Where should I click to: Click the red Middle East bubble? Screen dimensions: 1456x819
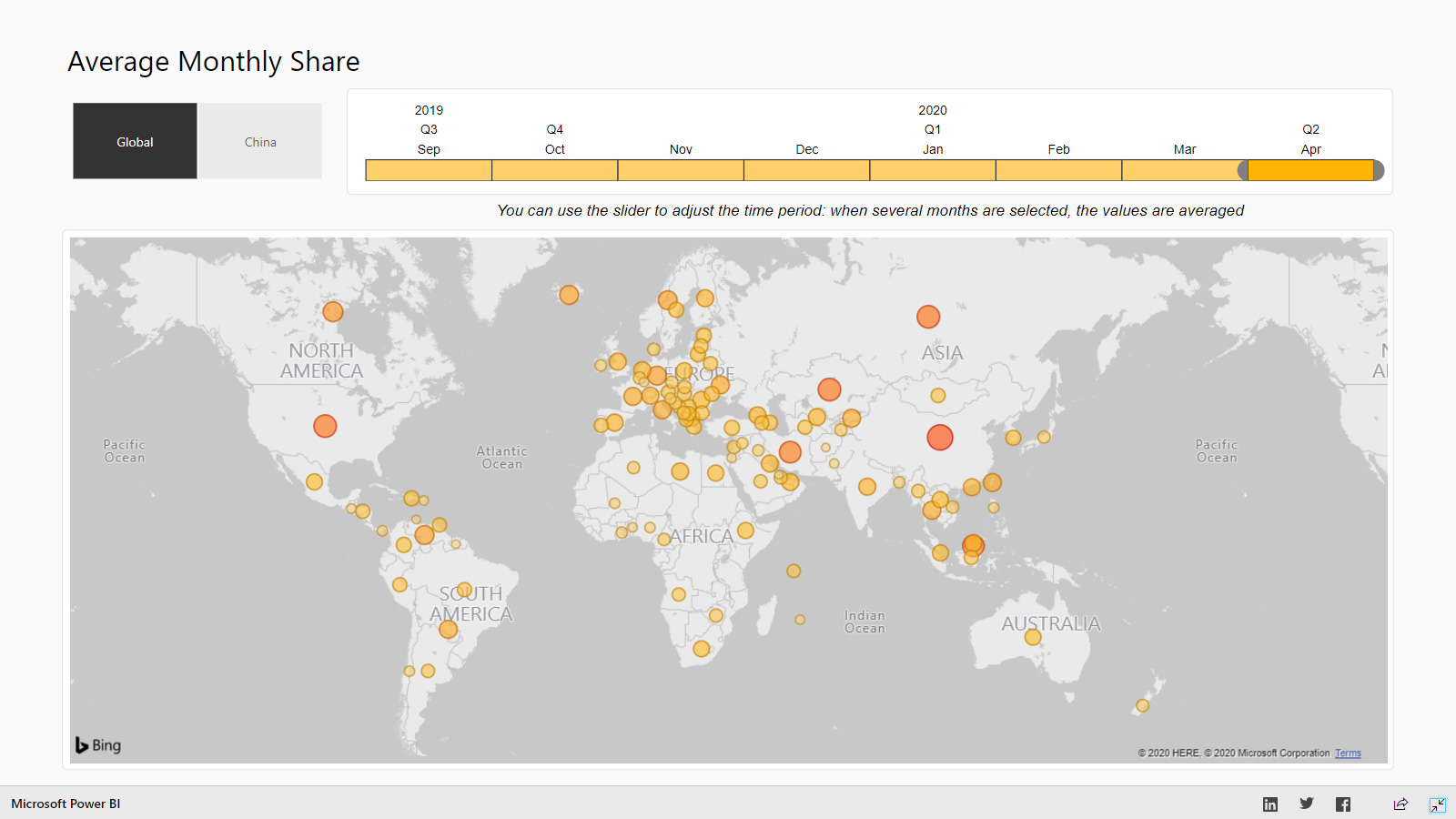pyautogui.click(x=790, y=451)
